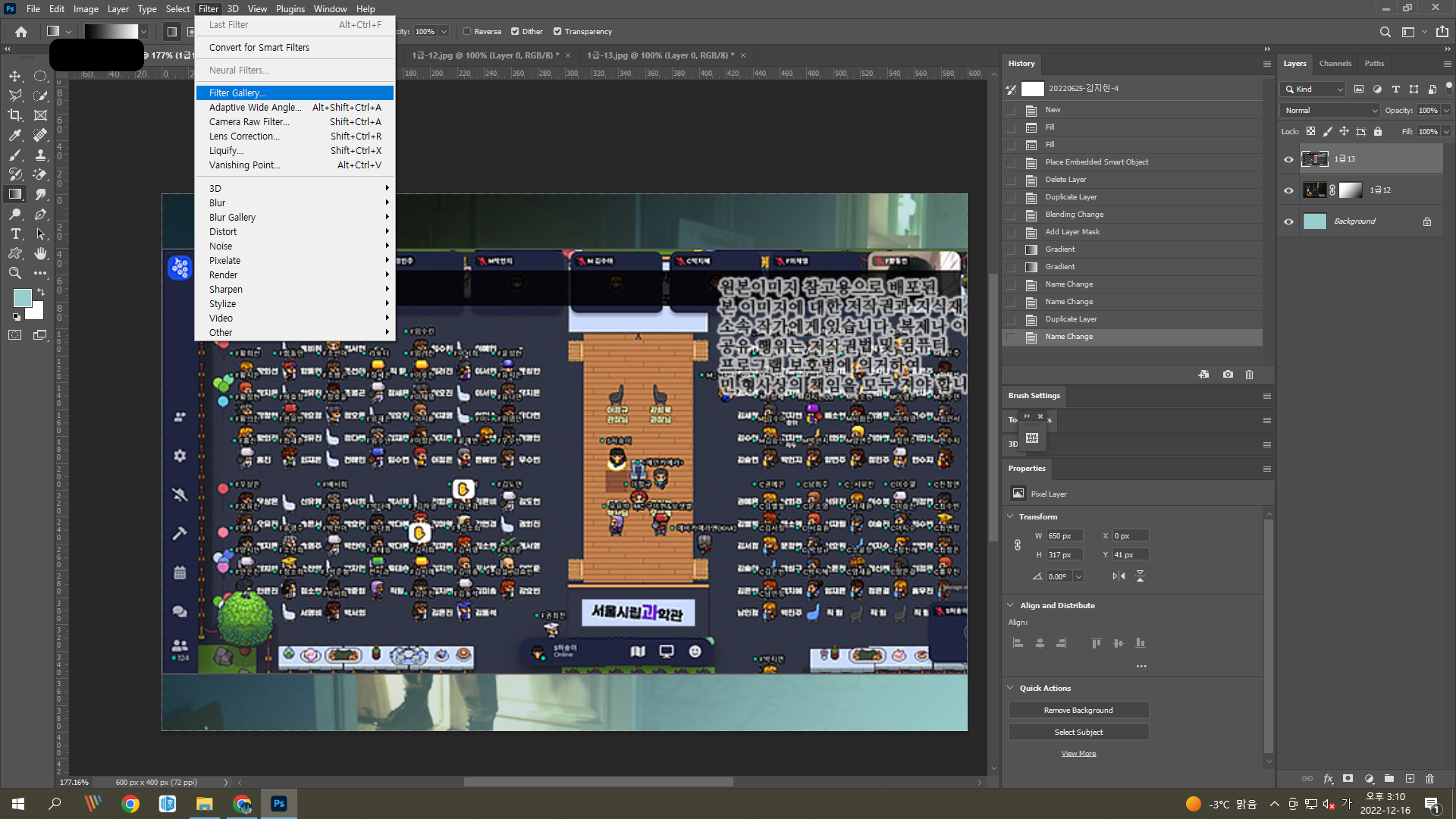
Task: Open the View More link
Action: [x=1078, y=754]
